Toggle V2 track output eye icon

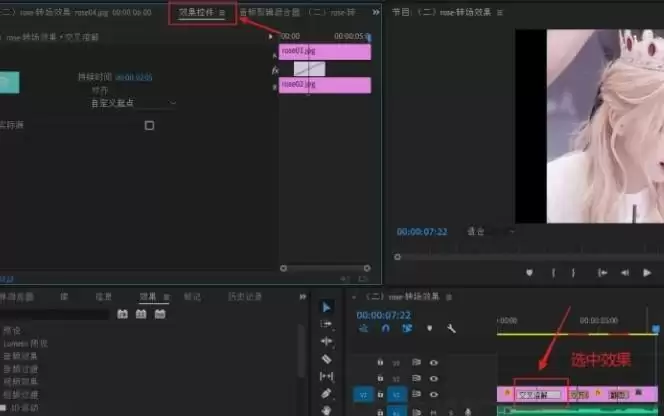point(434,378)
